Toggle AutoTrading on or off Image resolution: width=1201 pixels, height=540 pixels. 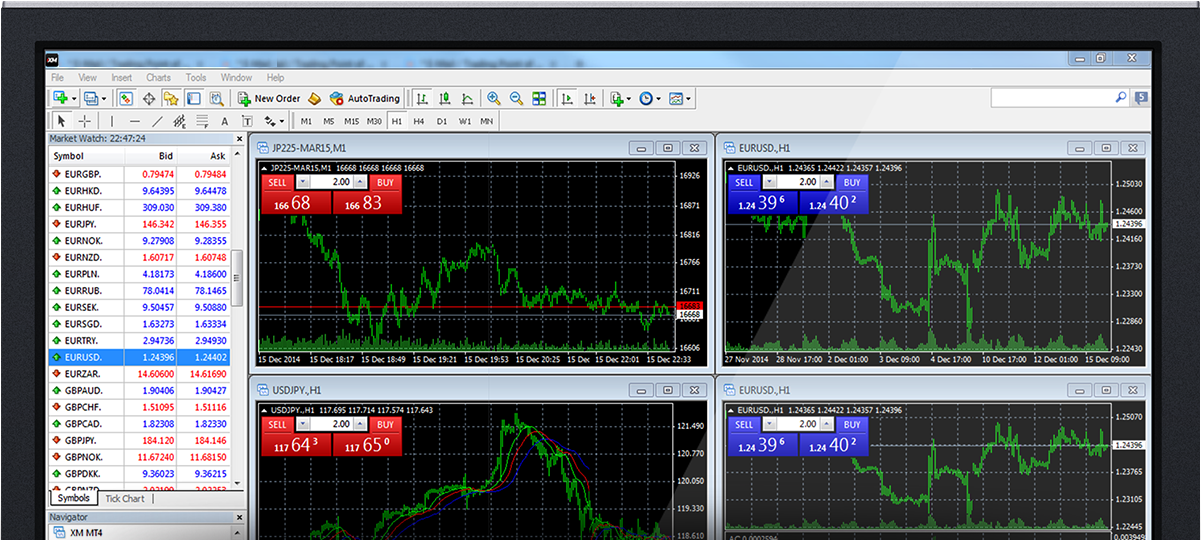click(x=365, y=99)
